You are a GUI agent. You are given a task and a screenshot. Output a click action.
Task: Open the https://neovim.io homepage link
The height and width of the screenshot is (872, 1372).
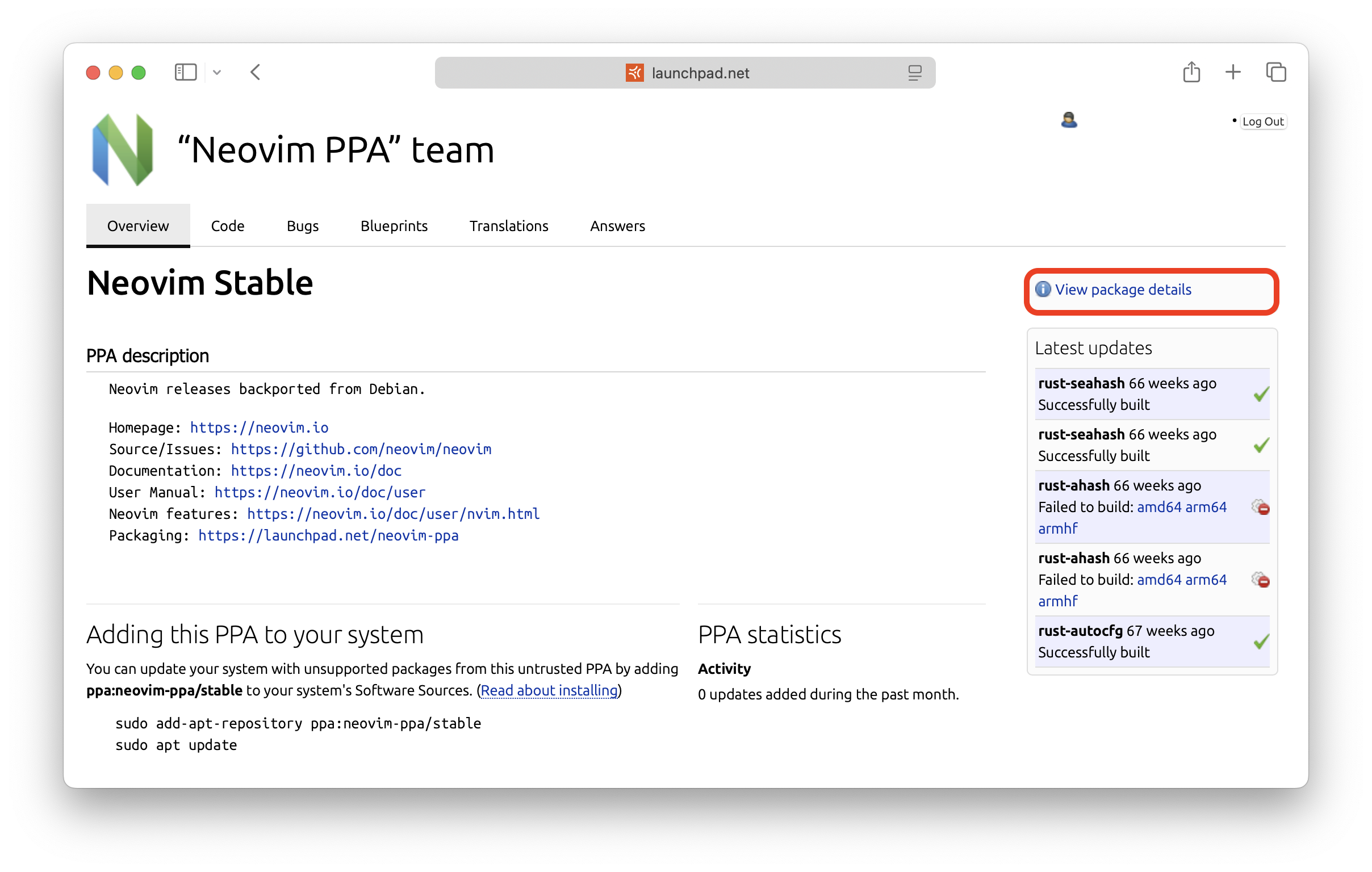point(259,427)
